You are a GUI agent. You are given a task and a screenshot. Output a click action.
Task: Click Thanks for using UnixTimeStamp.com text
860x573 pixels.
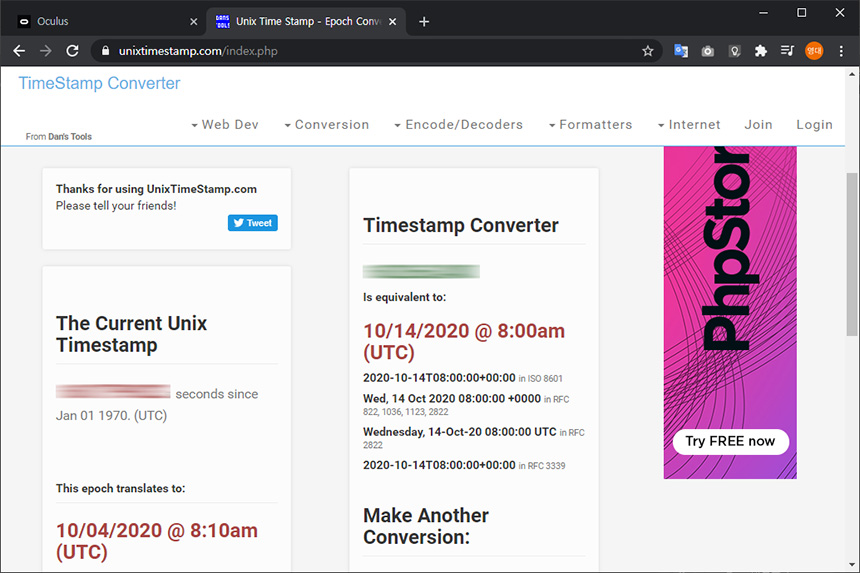[156, 189]
